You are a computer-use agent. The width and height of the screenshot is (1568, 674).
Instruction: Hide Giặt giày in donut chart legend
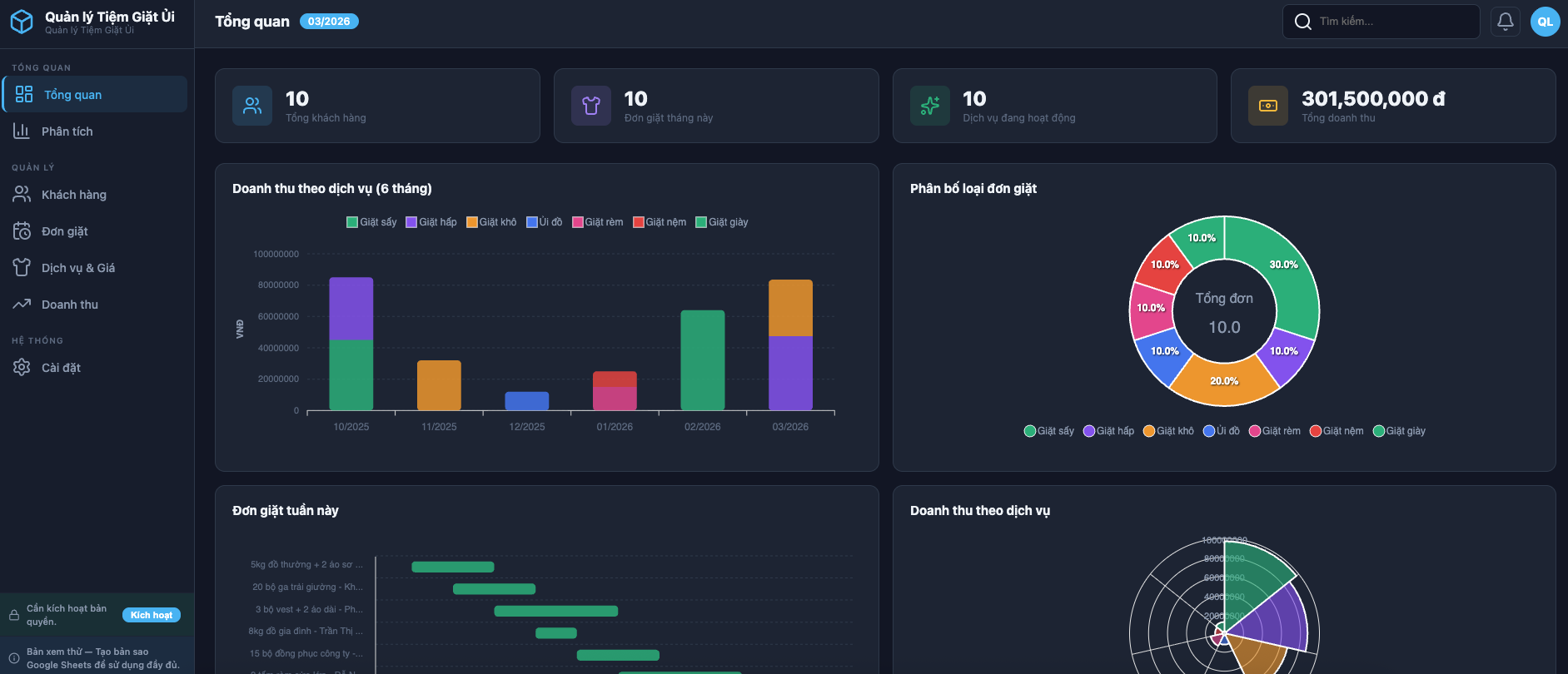[x=1399, y=431]
